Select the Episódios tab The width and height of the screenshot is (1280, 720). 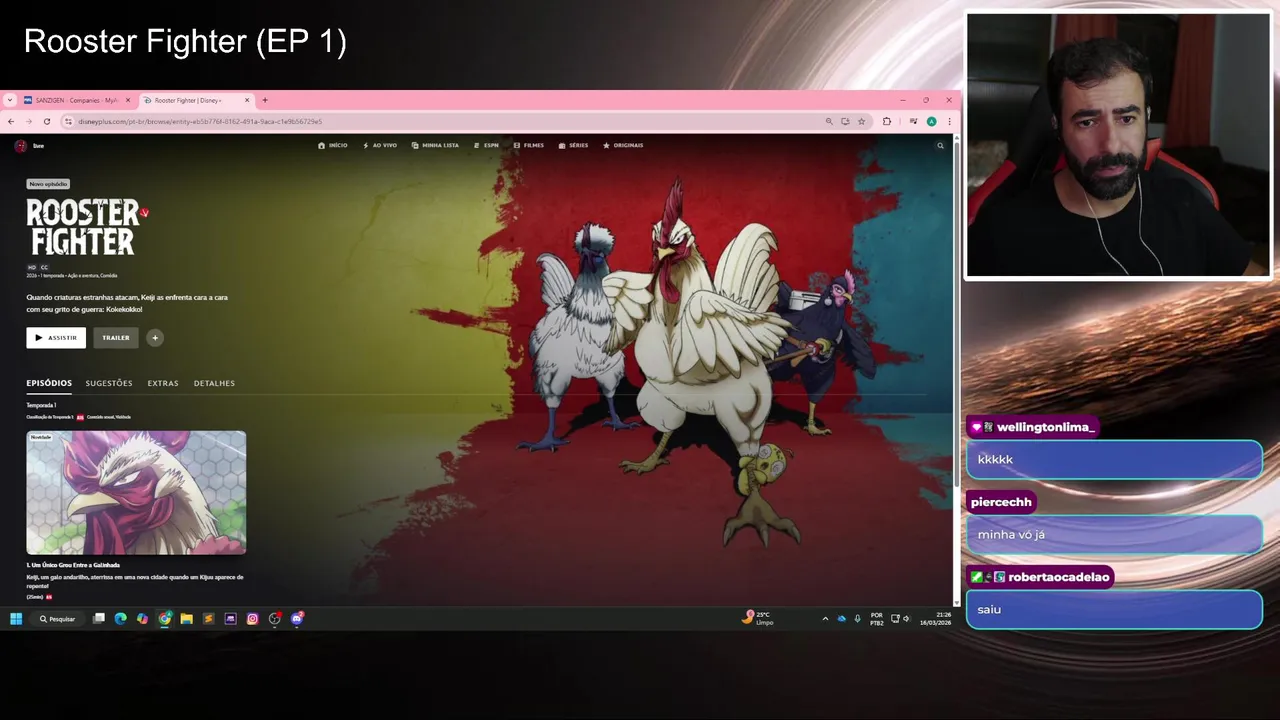pos(49,383)
